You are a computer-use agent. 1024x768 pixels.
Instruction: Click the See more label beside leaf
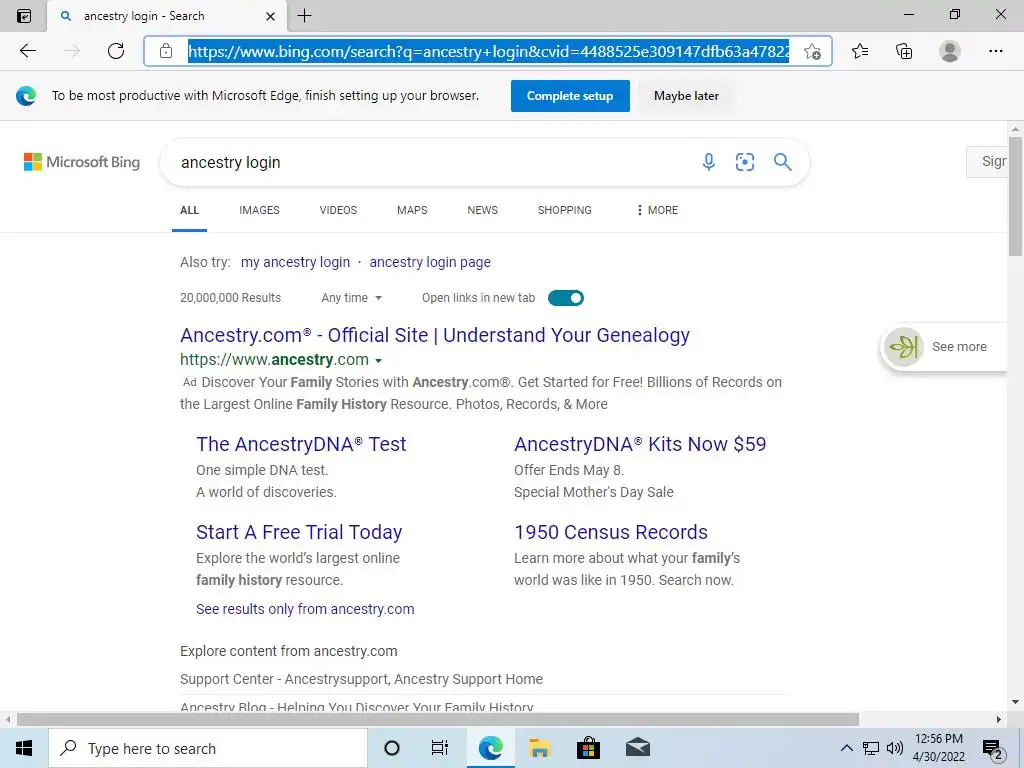point(959,347)
